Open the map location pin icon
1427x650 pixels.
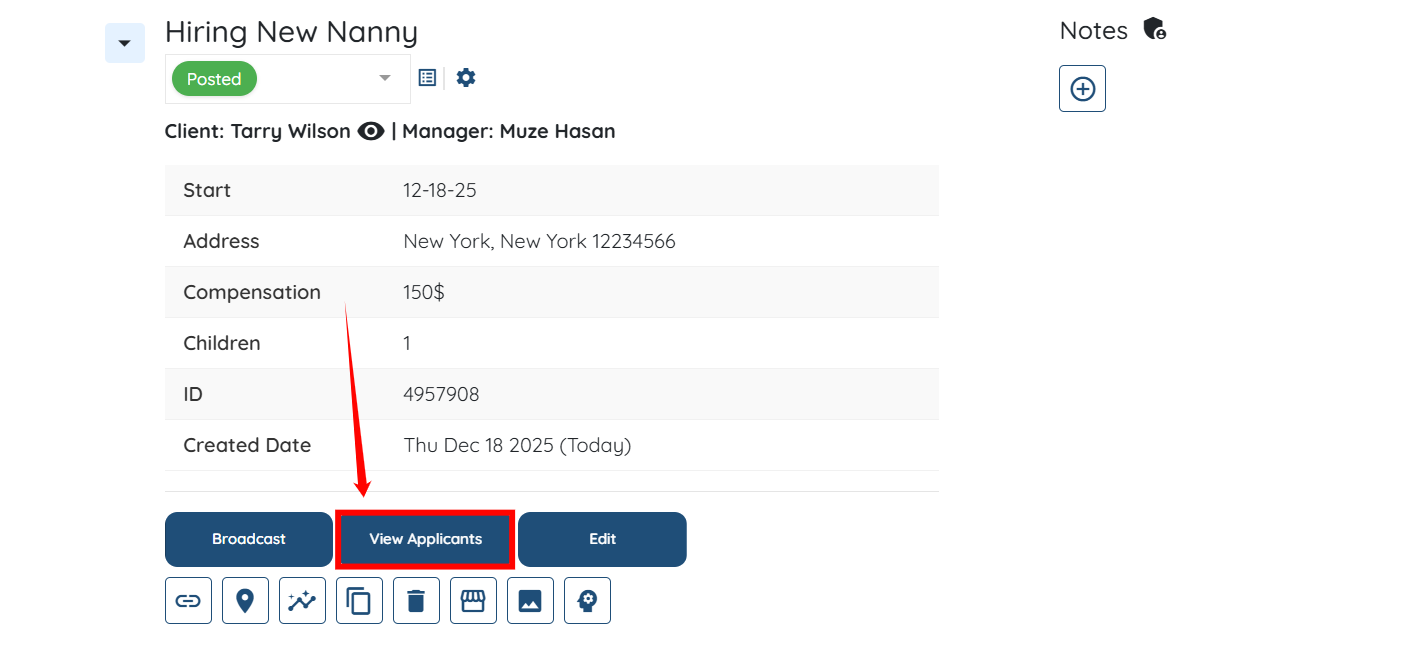(245, 600)
